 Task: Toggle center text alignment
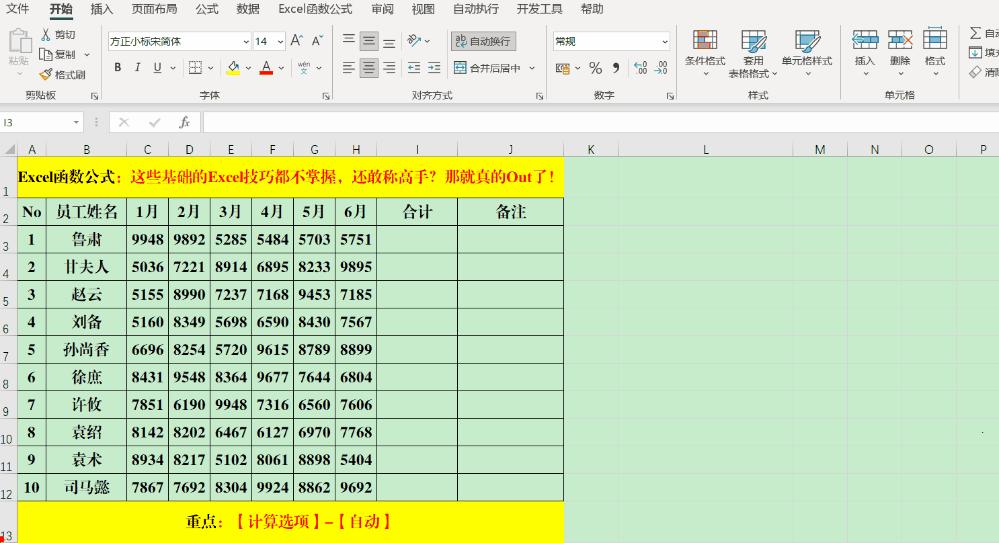(x=369, y=68)
